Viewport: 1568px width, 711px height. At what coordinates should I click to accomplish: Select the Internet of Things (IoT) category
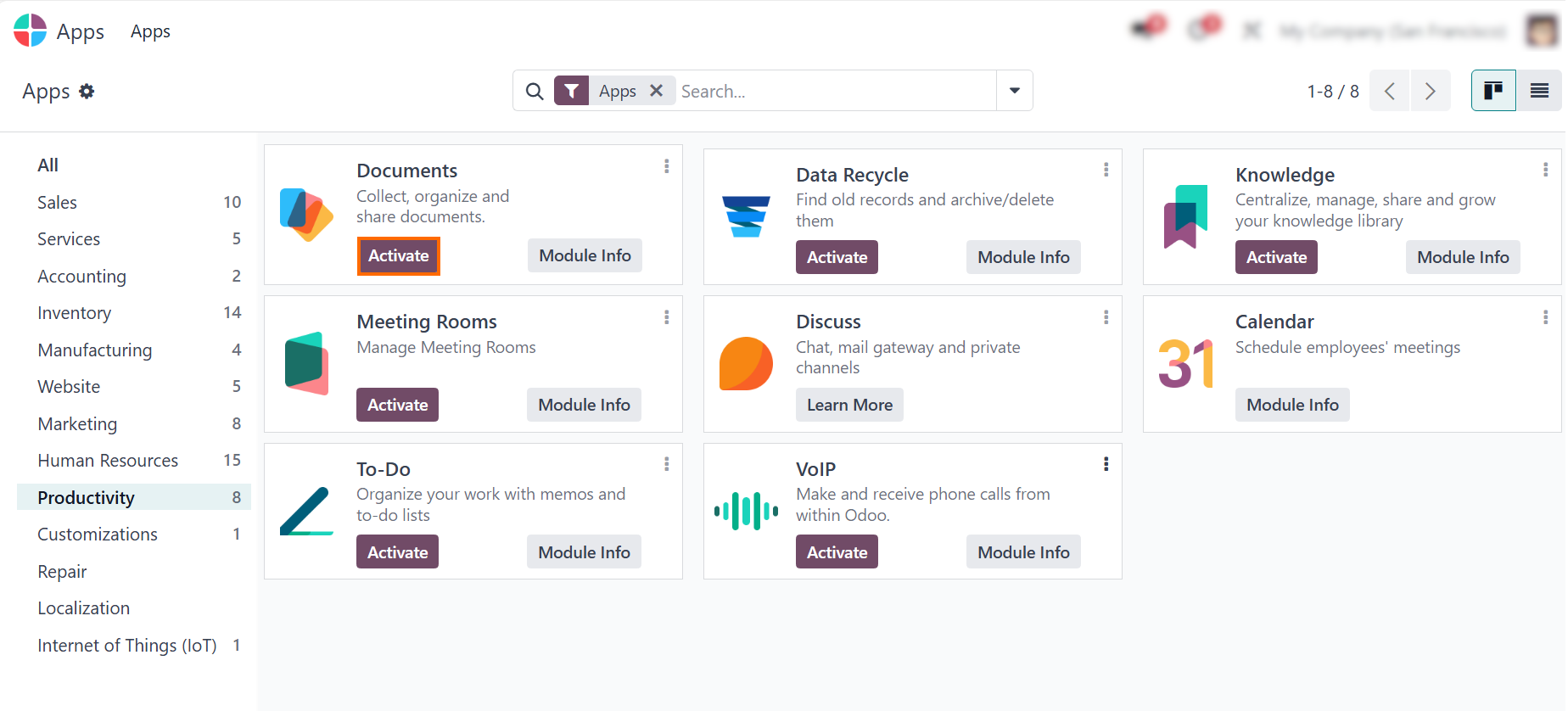(134, 646)
